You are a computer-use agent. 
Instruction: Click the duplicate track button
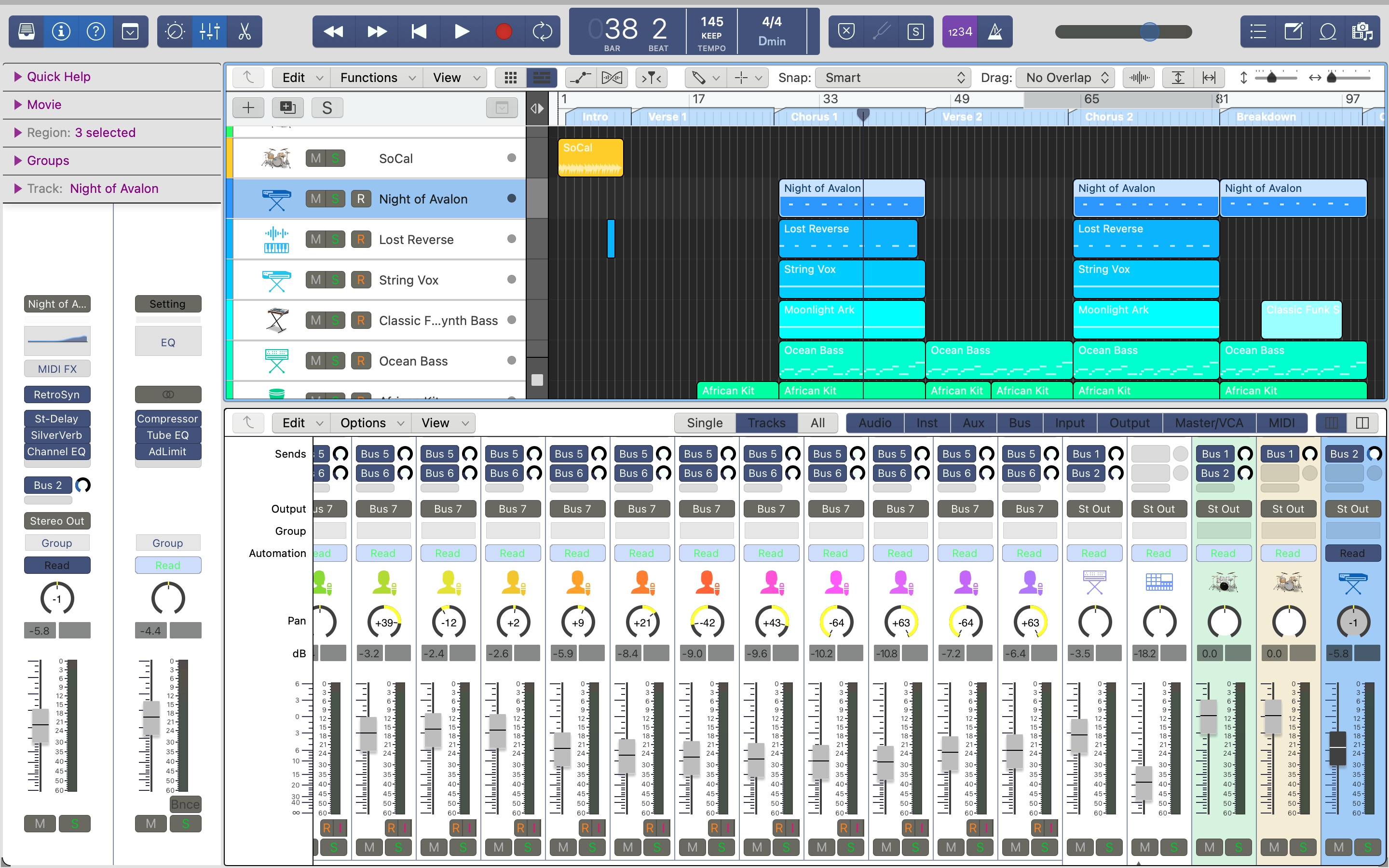coord(287,108)
